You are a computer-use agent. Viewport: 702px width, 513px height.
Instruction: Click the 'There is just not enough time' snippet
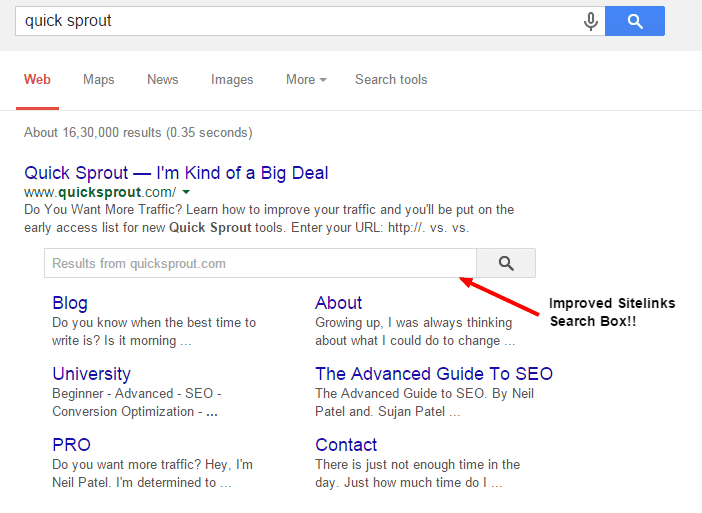coord(417,473)
